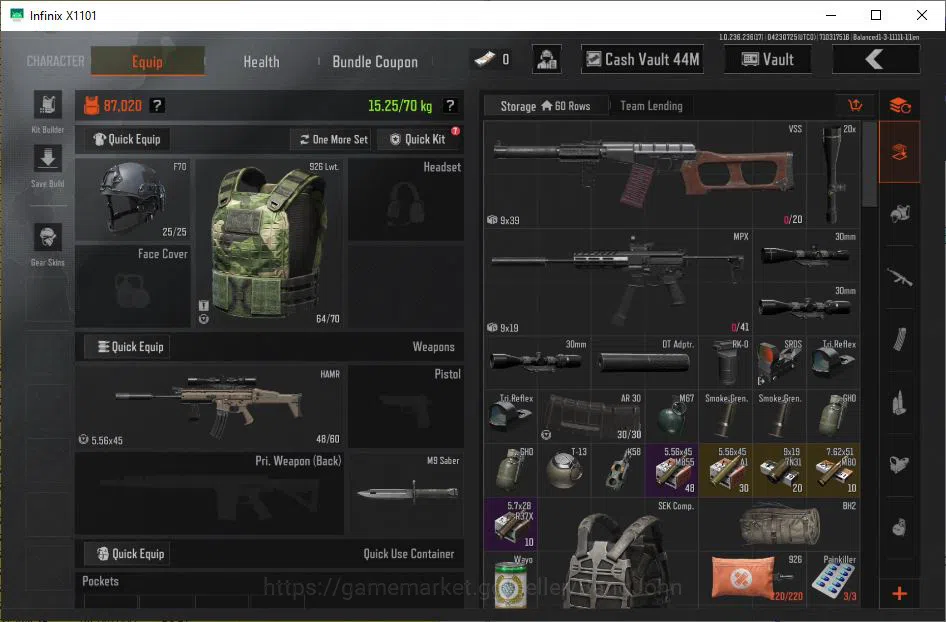
Task: Click the empty Headset slot
Action: click(x=405, y=200)
